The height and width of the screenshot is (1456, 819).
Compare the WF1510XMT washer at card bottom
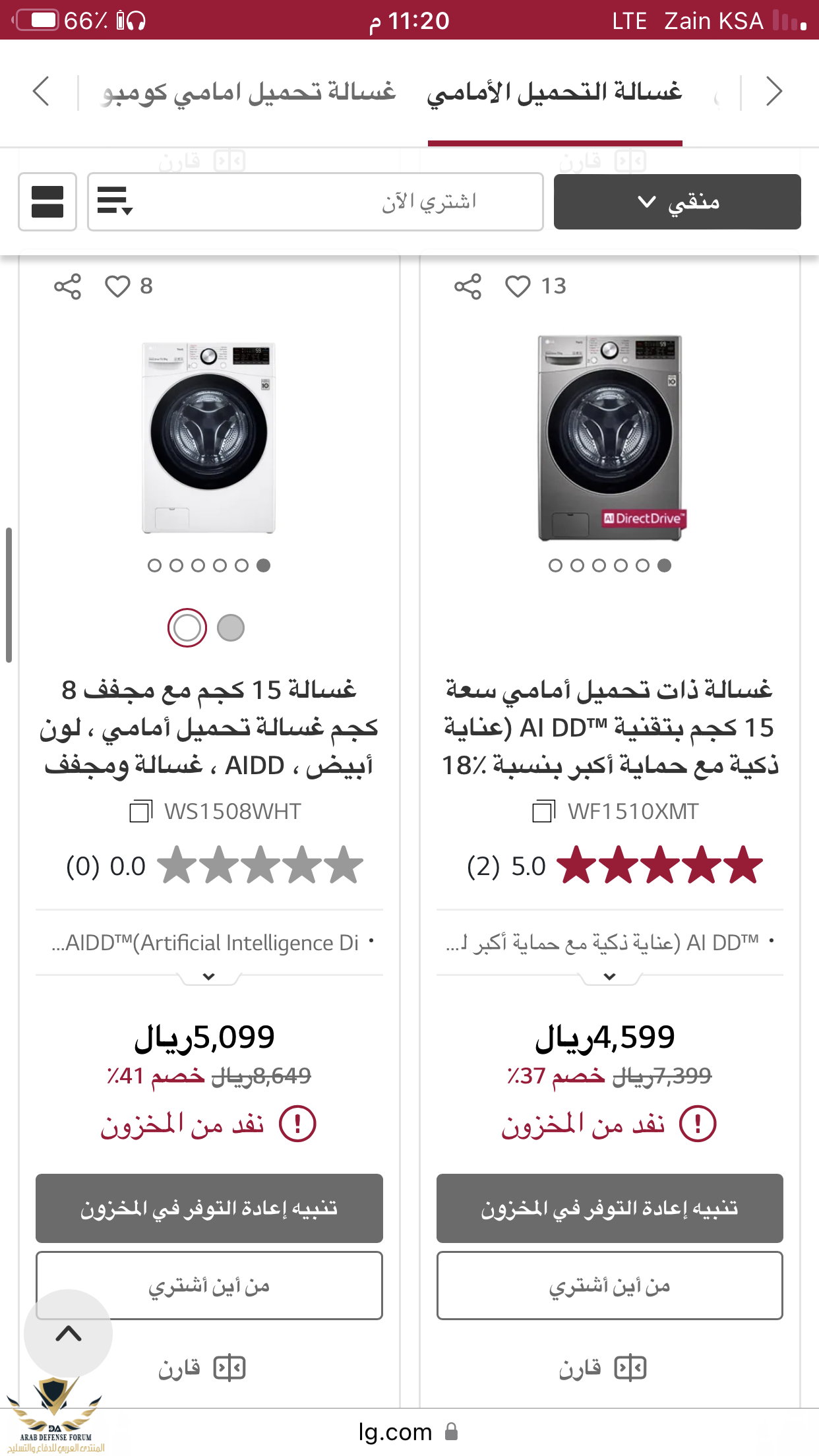point(603,1368)
